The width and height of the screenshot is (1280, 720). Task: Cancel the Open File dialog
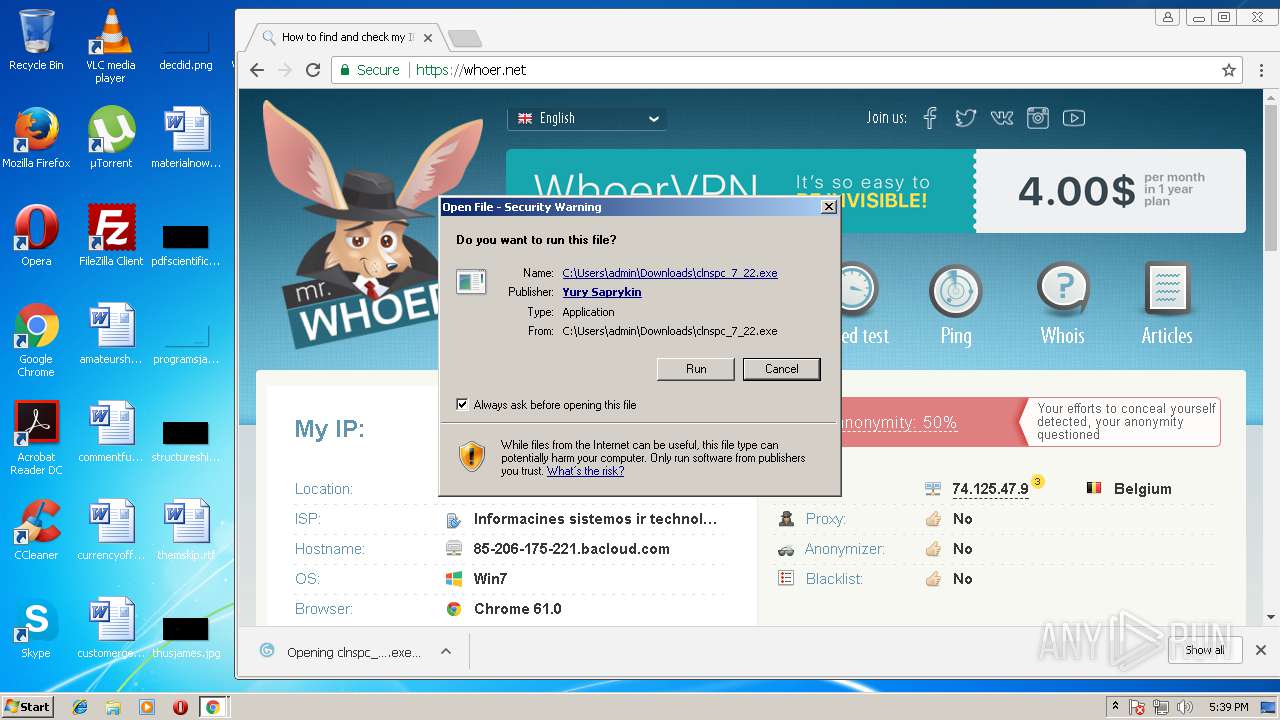point(782,369)
